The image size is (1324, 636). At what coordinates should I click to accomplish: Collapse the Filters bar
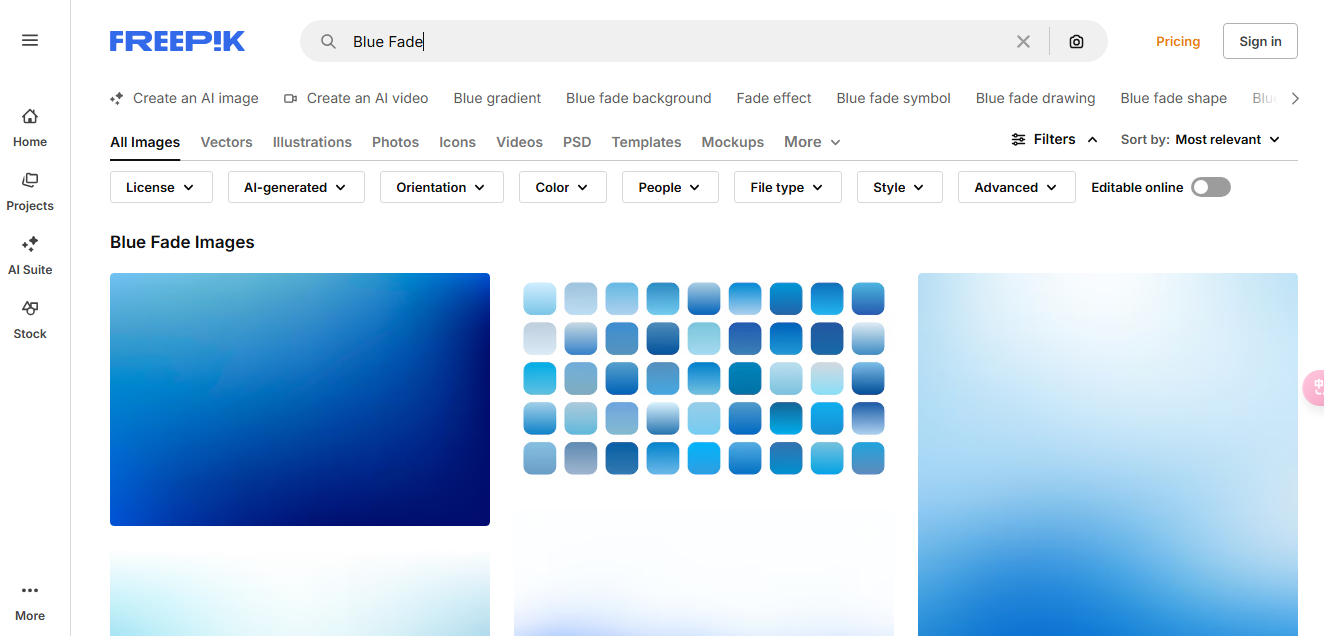1054,139
